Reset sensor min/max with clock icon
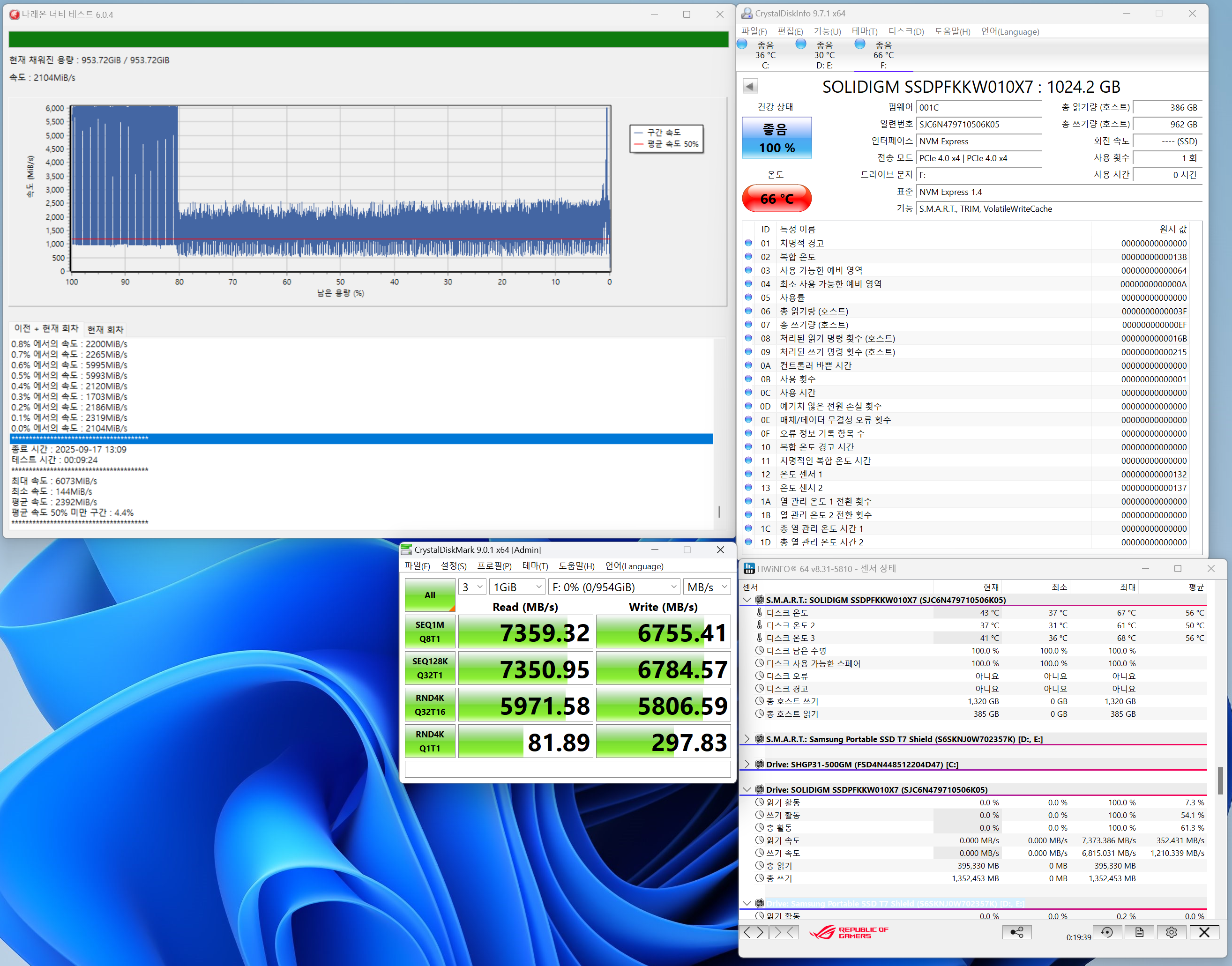 click(x=1107, y=933)
